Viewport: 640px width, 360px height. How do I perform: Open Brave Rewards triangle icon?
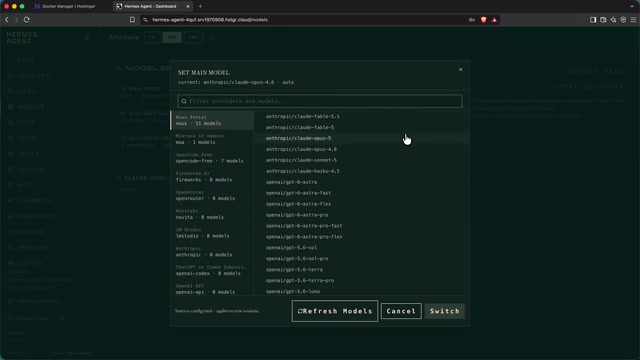pos(494,20)
